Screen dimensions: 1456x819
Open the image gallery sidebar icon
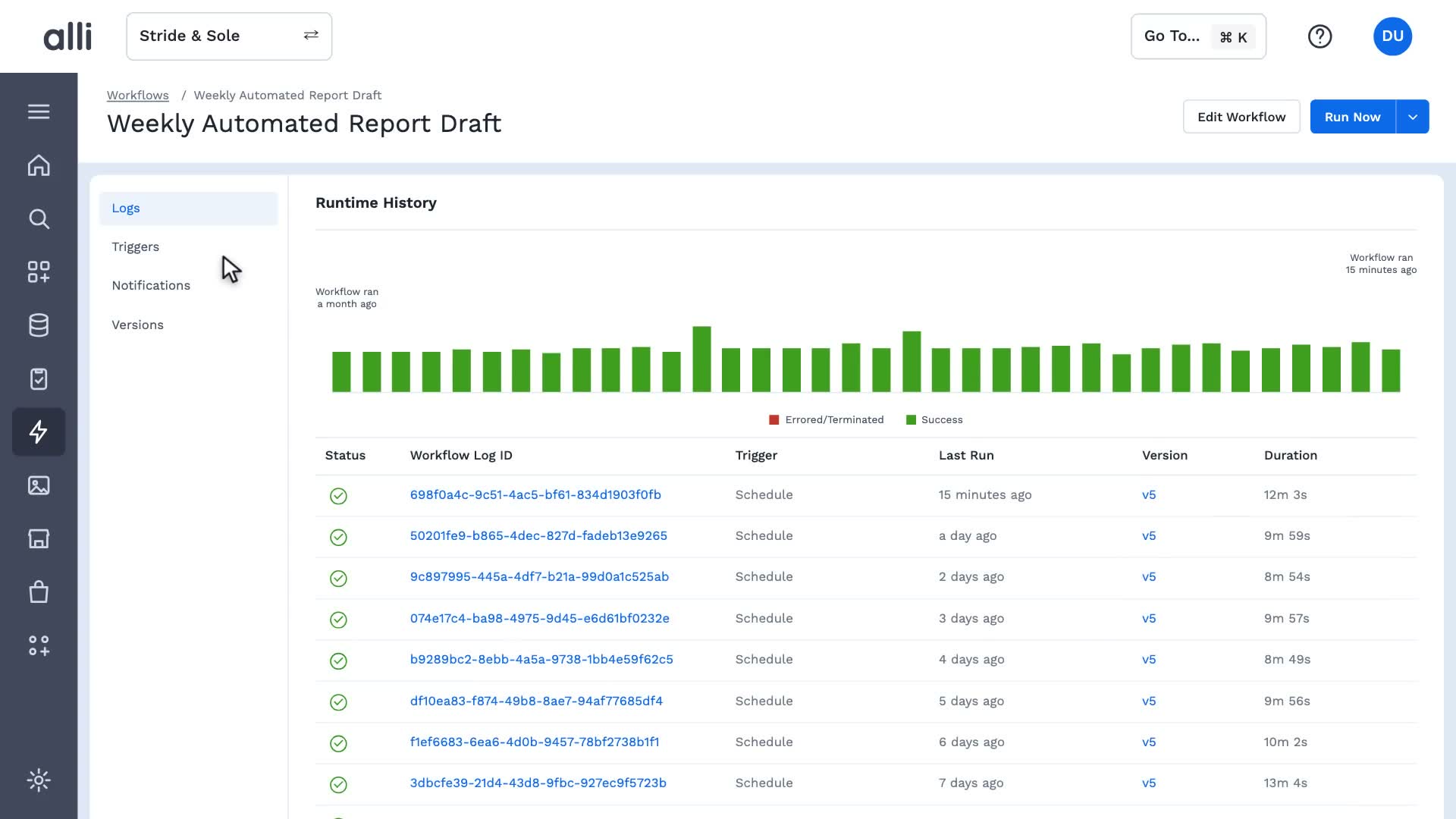39,485
